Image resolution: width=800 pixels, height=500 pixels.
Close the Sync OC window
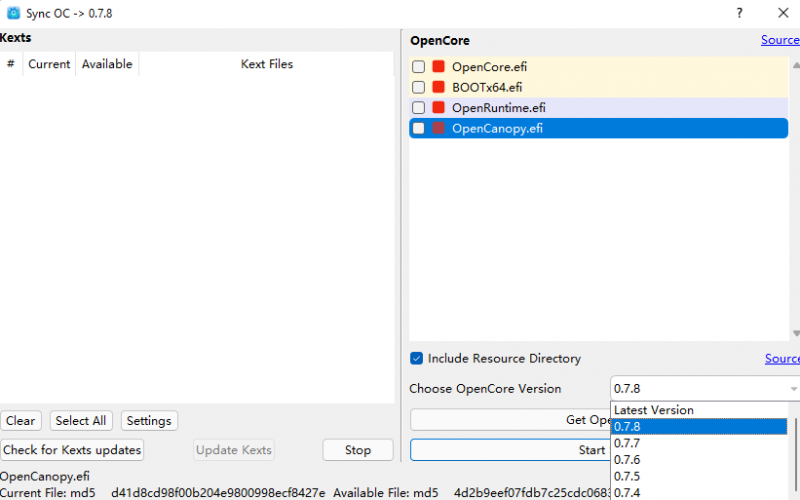click(783, 13)
